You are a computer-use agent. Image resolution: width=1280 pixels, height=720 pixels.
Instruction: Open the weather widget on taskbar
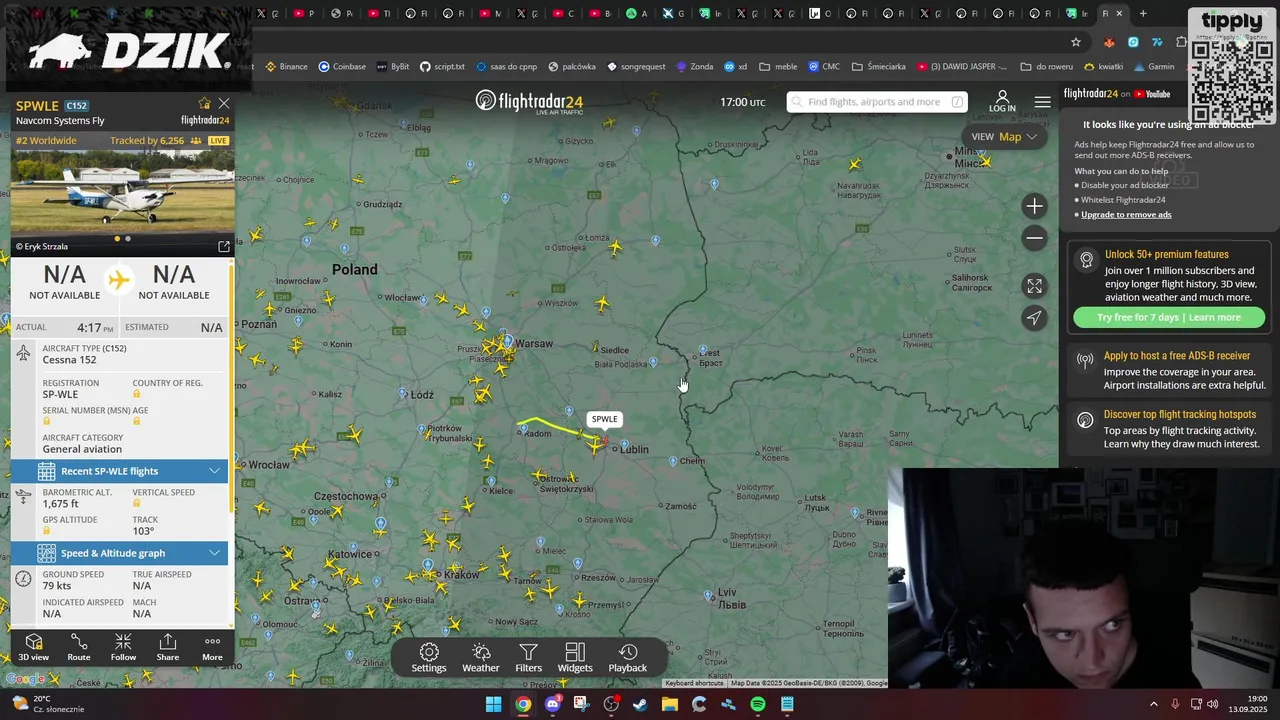48,704
